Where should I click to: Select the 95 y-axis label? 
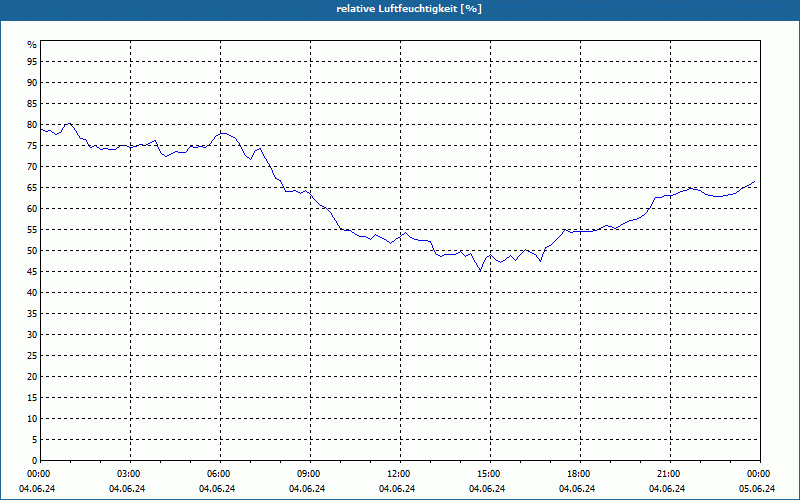tap(32, 62)
